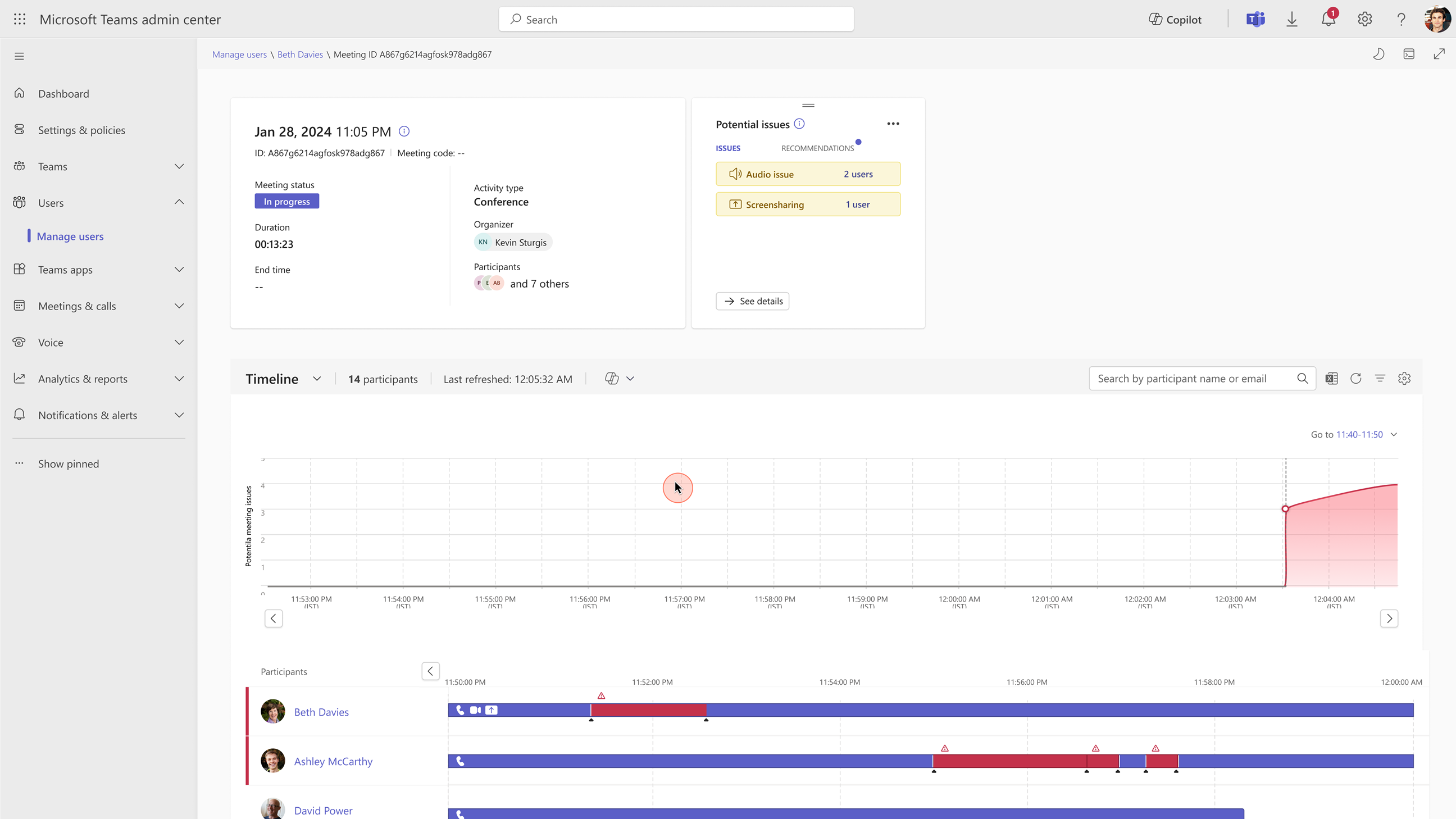The height and width of the screenshot is (819, 1456).
Task: Open the help question mark icon
Action: click(x=1401, y=19)
